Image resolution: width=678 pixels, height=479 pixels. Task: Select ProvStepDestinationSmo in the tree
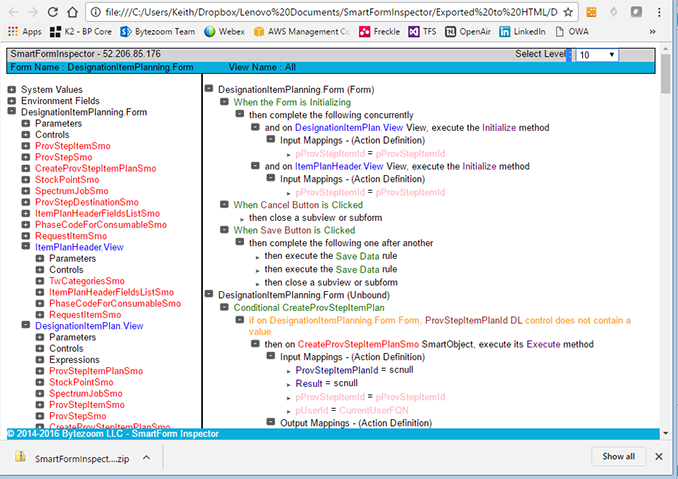87,202
